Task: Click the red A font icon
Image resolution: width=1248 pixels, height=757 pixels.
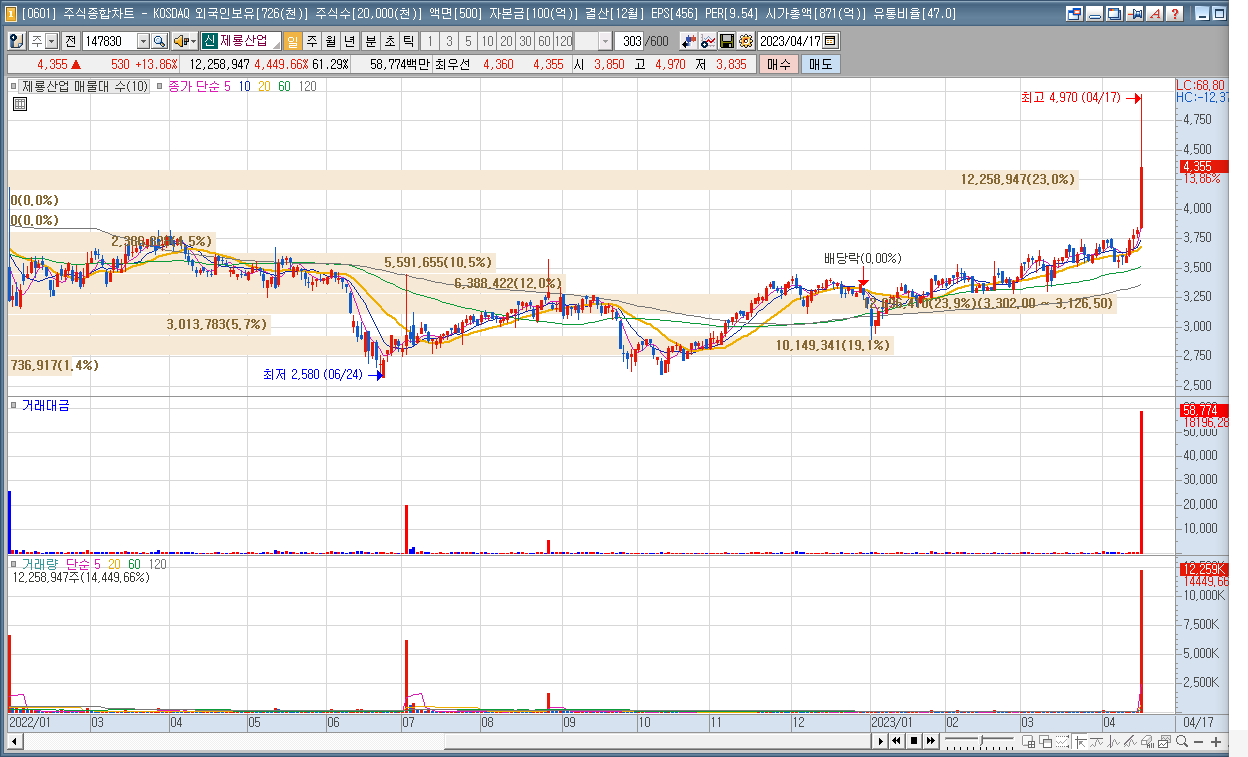Action: (1155, 14)
